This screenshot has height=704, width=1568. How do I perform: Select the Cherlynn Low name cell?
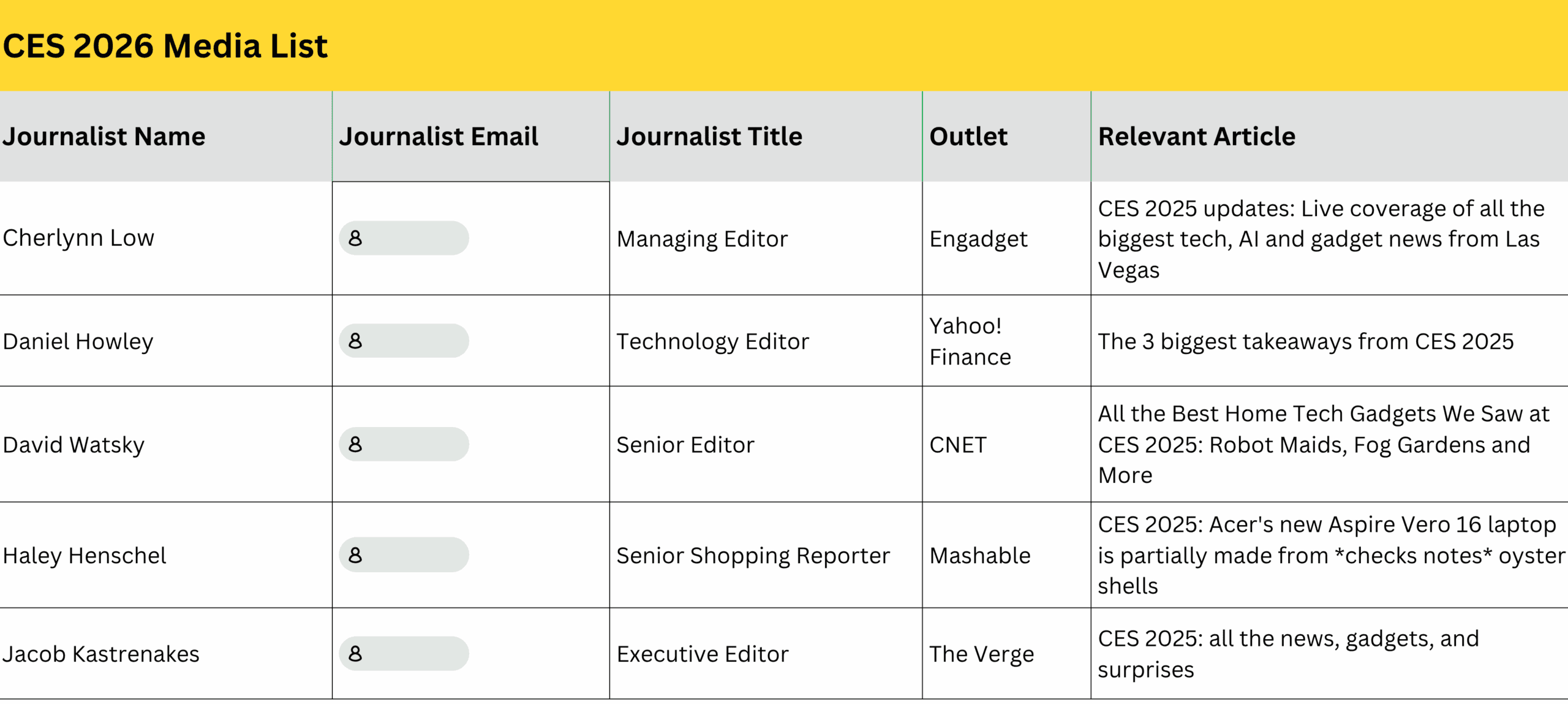point(78,238)
